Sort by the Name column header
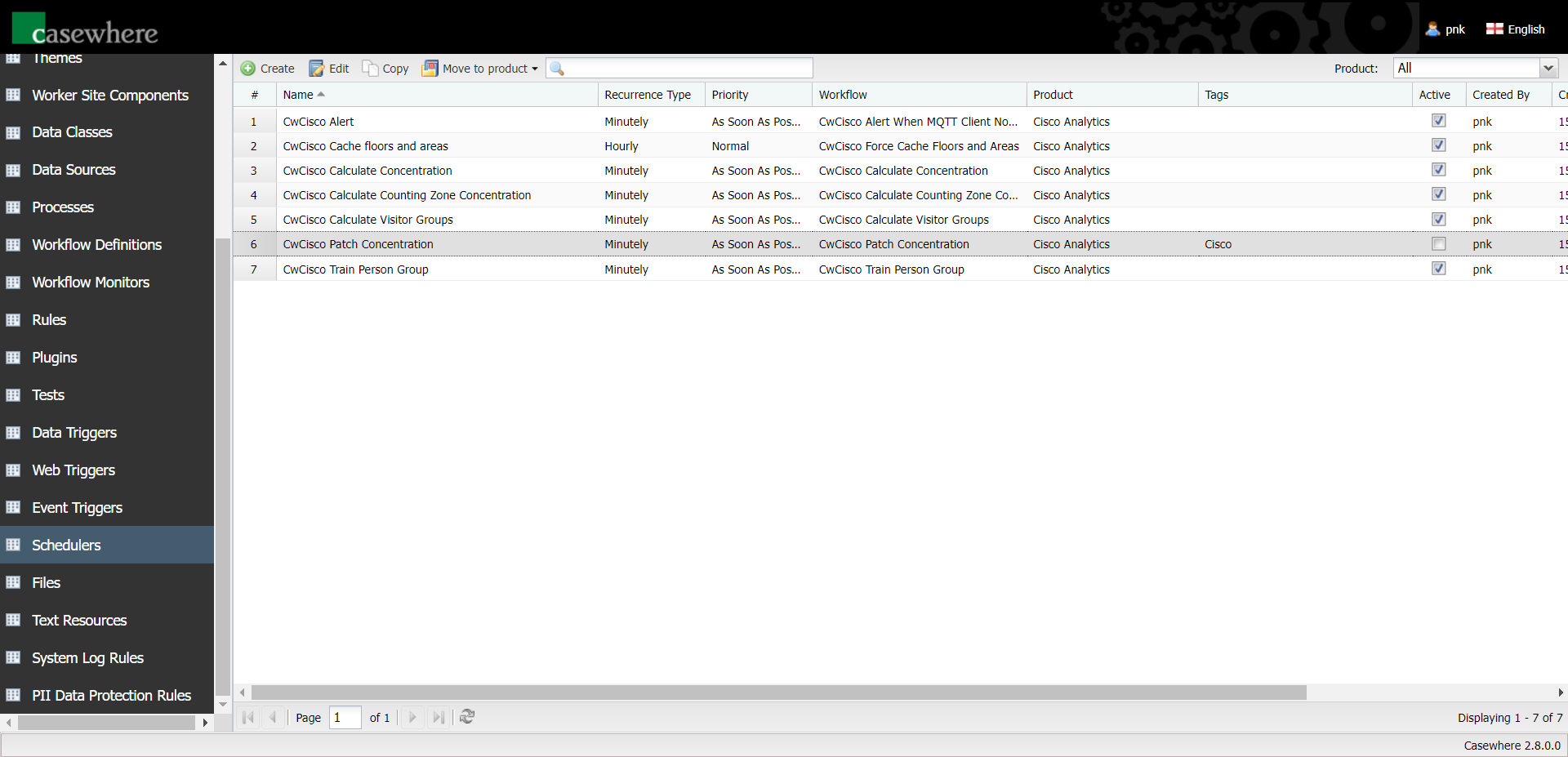 [x=437, y=95]
